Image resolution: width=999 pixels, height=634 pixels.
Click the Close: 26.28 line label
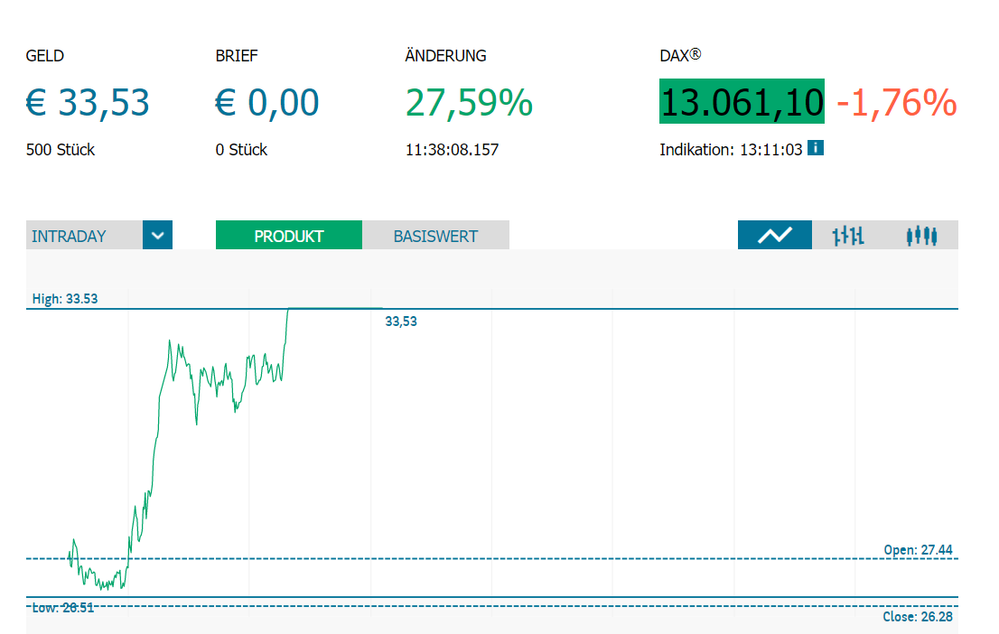pyautogui.click(x=917, y=617)
